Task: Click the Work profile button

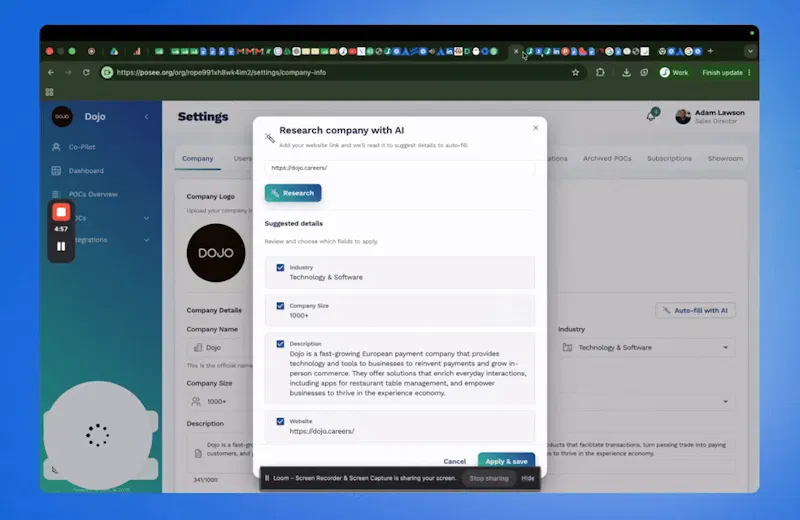Action: pos(674,72)
